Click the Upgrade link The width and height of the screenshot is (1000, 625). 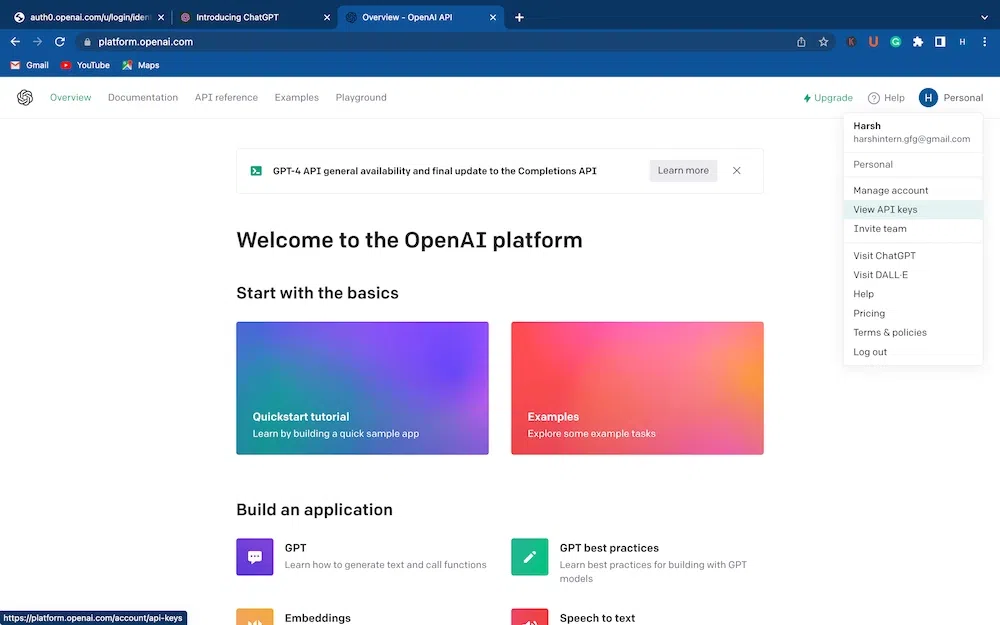(x=828, y=98)
